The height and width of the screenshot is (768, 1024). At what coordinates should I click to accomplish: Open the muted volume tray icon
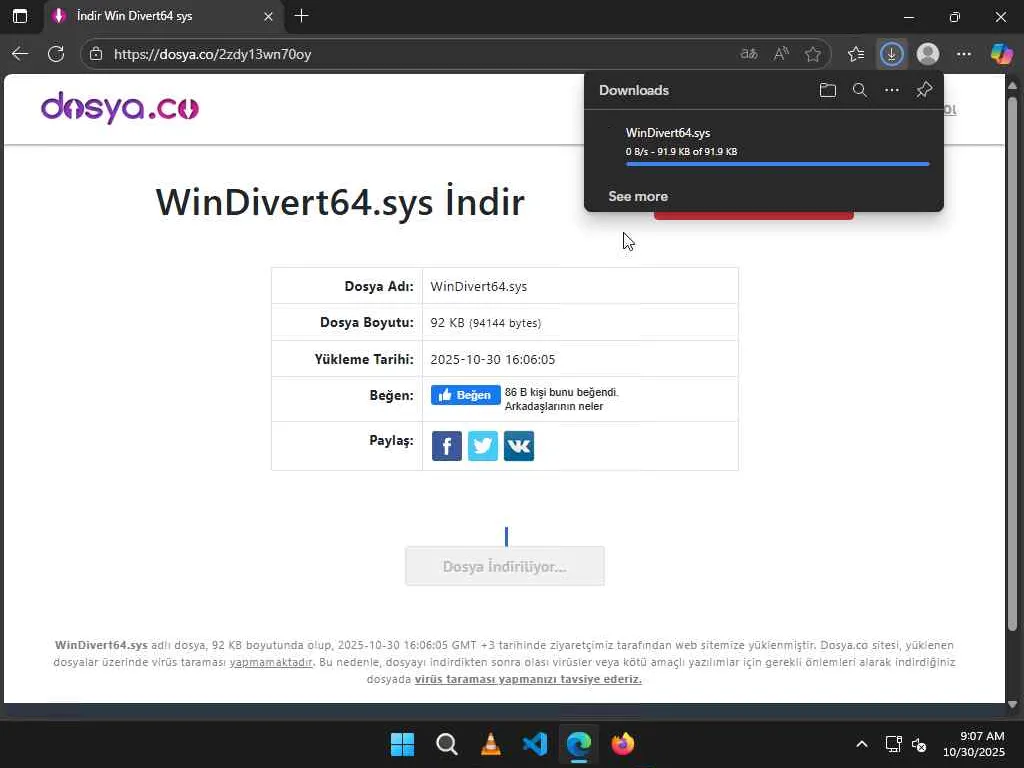click(x=919, y=744)
